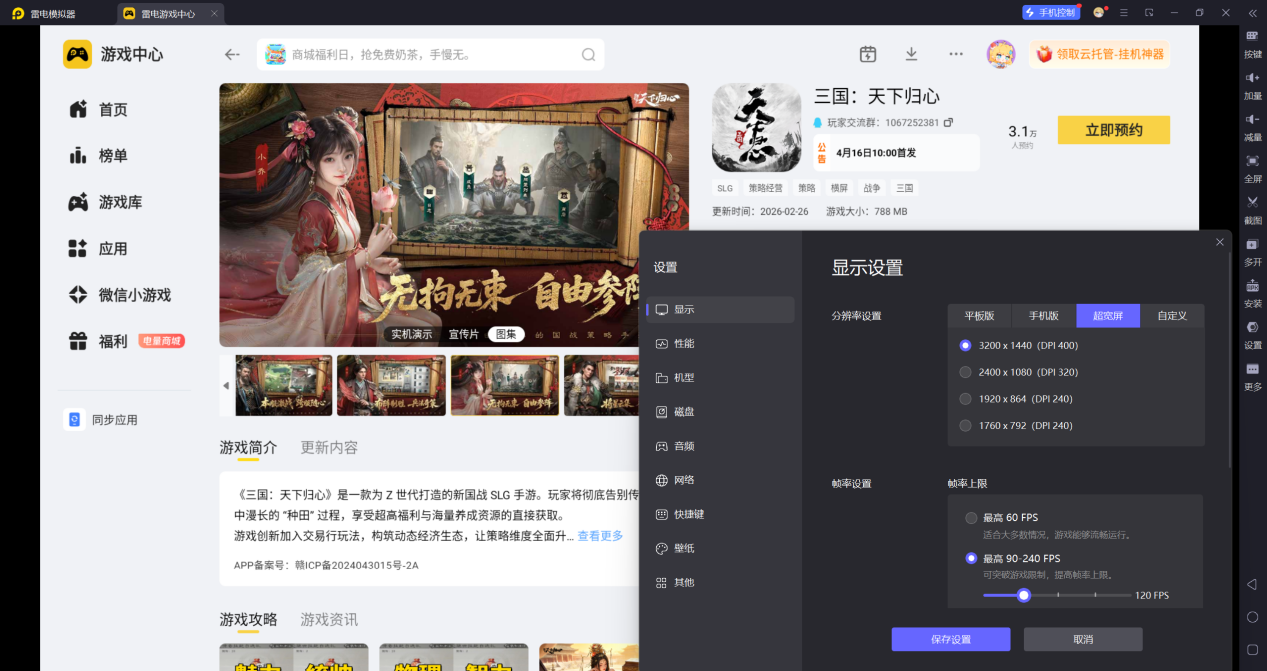Open the three-dot more menu in header
Viewport: 1267px width, 671px height.
956,54
